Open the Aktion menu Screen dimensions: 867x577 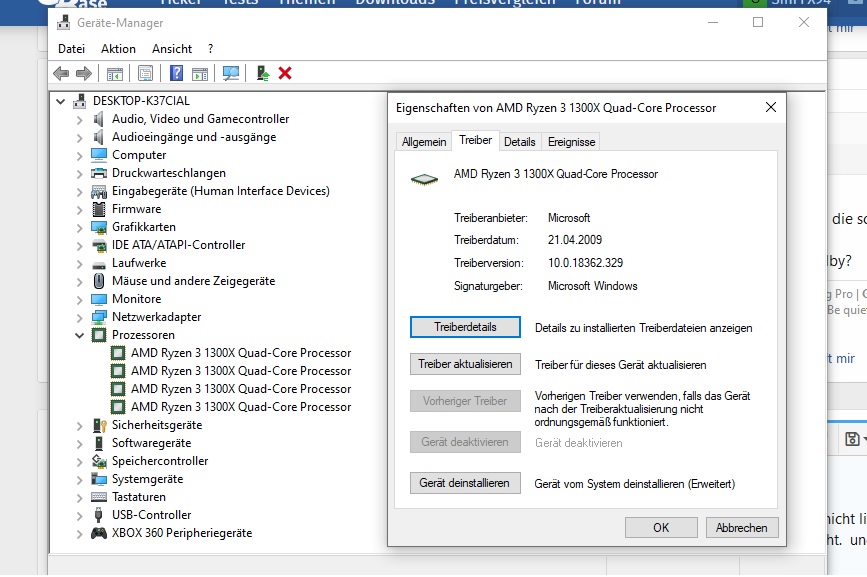pos(118,49)
